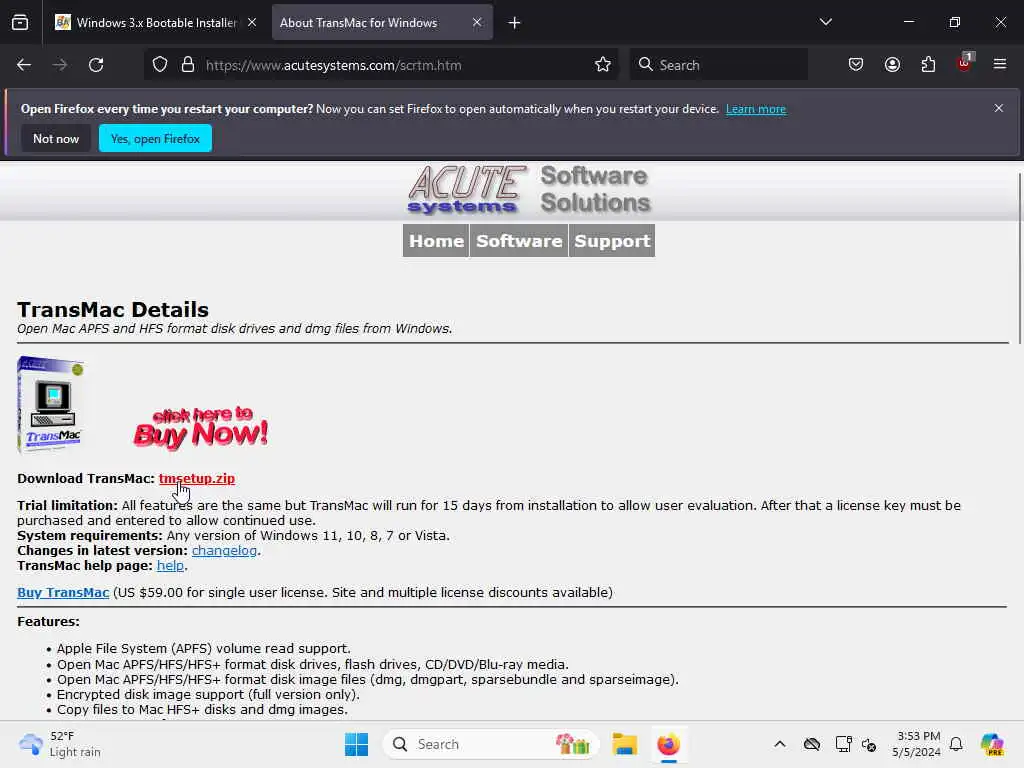Follow the Learn more link
The image size is (1024, 768).
(x=756, y=109)
